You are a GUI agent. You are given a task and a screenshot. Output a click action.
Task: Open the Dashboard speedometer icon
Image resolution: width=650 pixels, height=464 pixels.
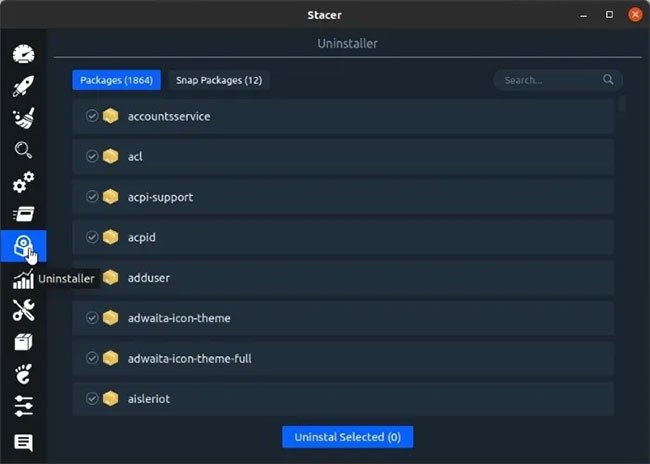coord(24,54)
